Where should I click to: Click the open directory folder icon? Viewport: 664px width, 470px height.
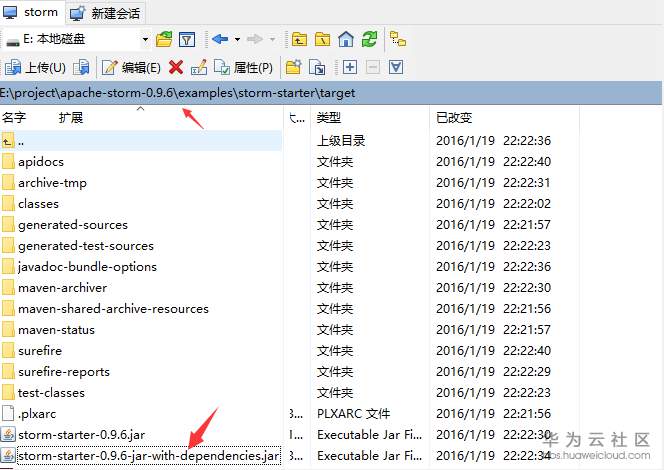(164, 39)
